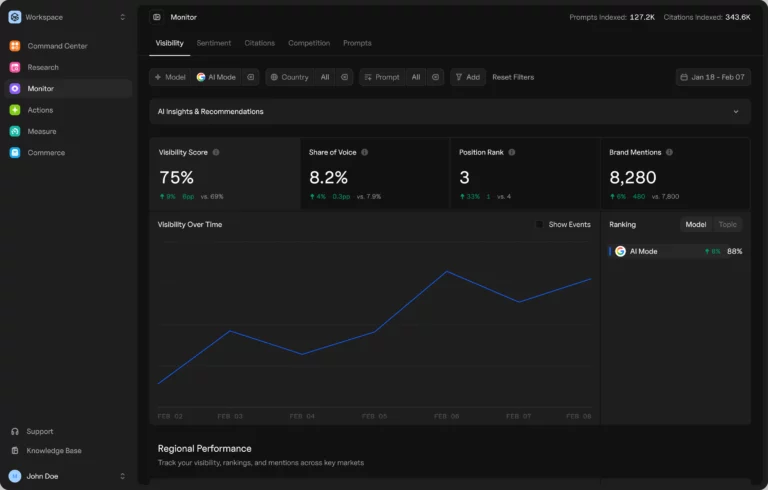
Task: Remove the AI Mode model filter
Action: click(x=251, y=77)
